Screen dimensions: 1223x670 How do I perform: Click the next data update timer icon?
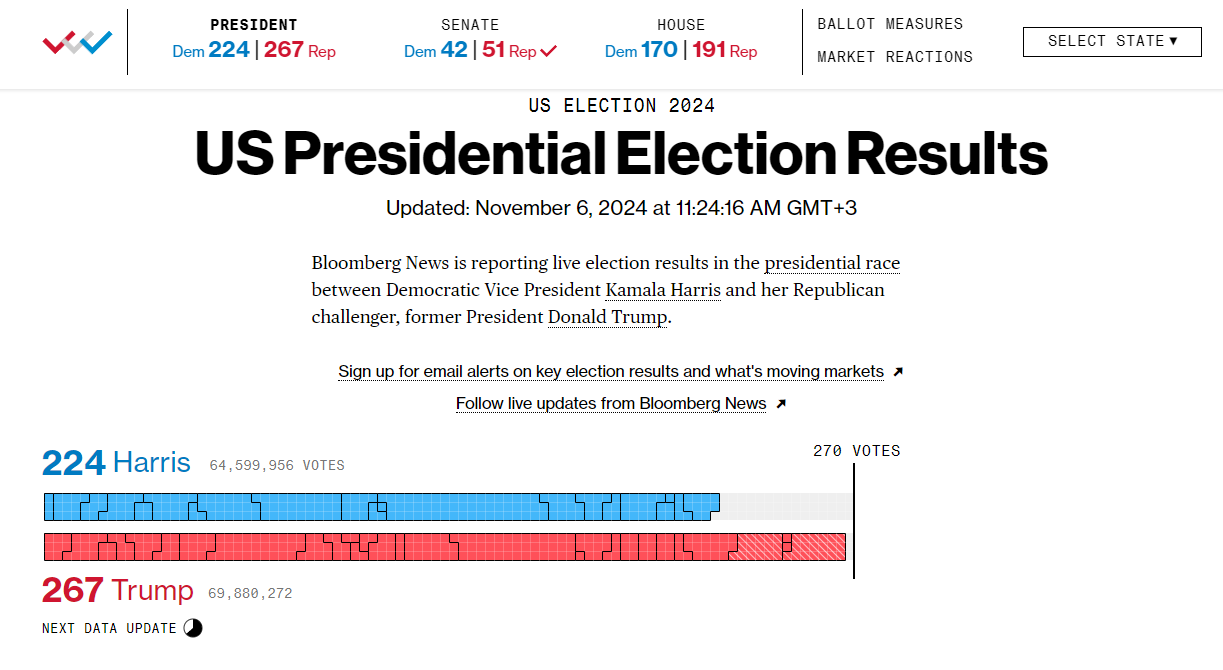[192, 628]
